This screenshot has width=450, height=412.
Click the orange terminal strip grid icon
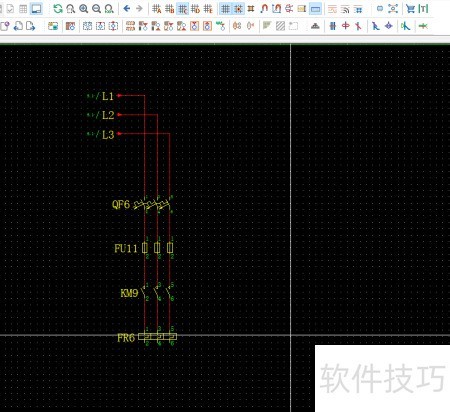[130, 26]
